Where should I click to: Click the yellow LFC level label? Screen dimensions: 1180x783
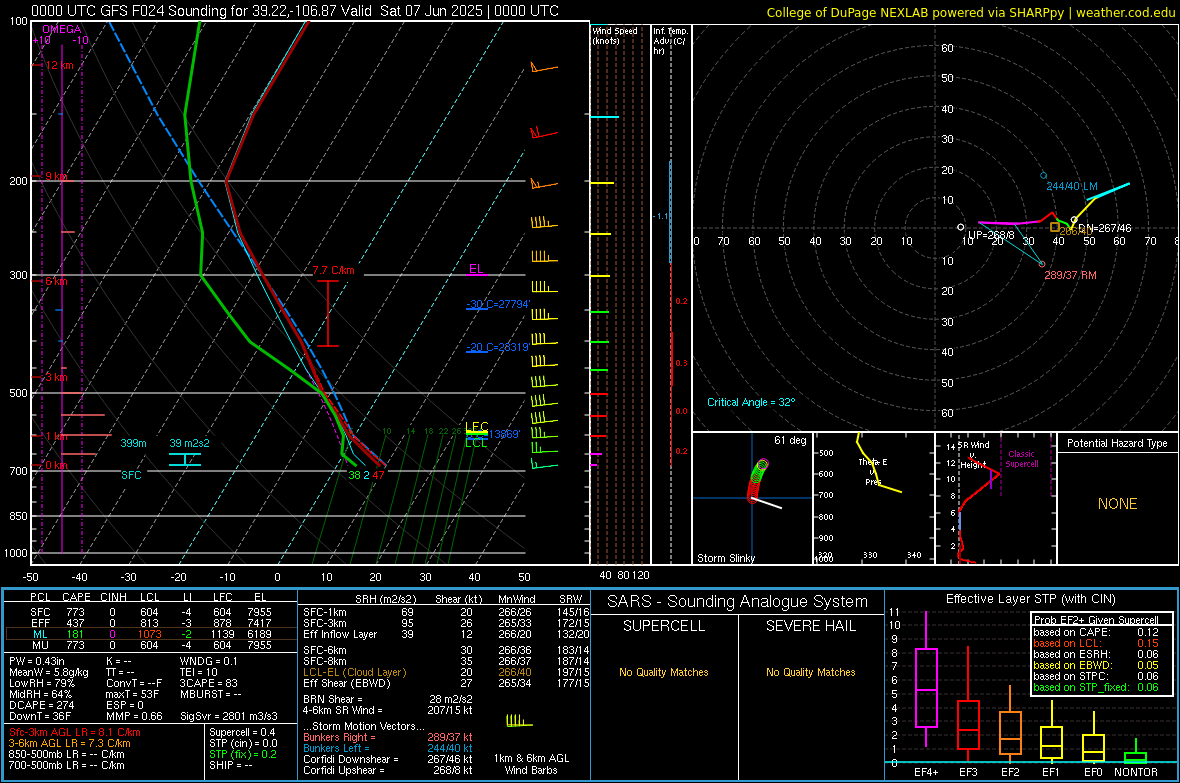point(477,427)
